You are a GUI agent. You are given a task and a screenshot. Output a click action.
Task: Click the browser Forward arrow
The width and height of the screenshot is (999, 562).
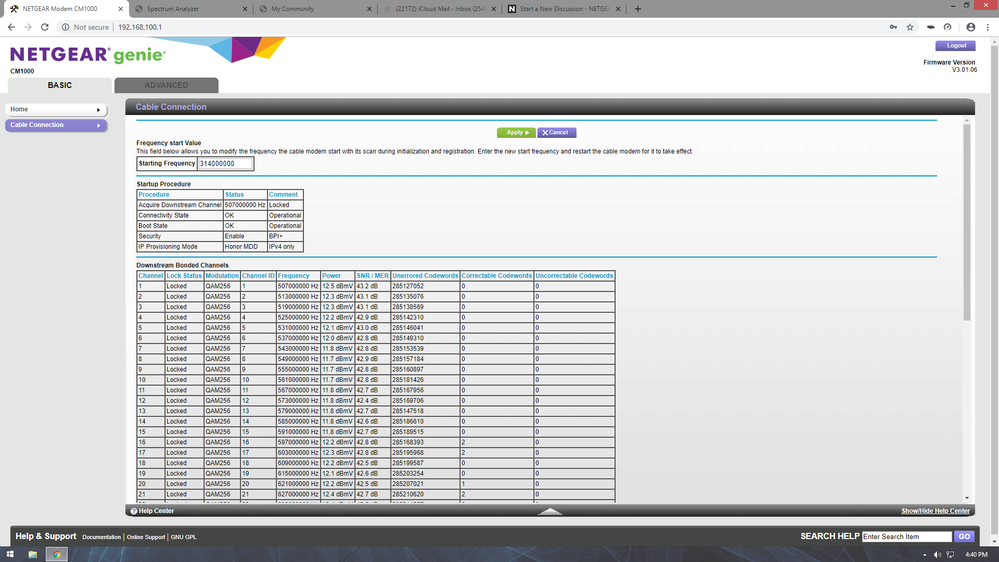pyautogui.click(x=28, y=27)
